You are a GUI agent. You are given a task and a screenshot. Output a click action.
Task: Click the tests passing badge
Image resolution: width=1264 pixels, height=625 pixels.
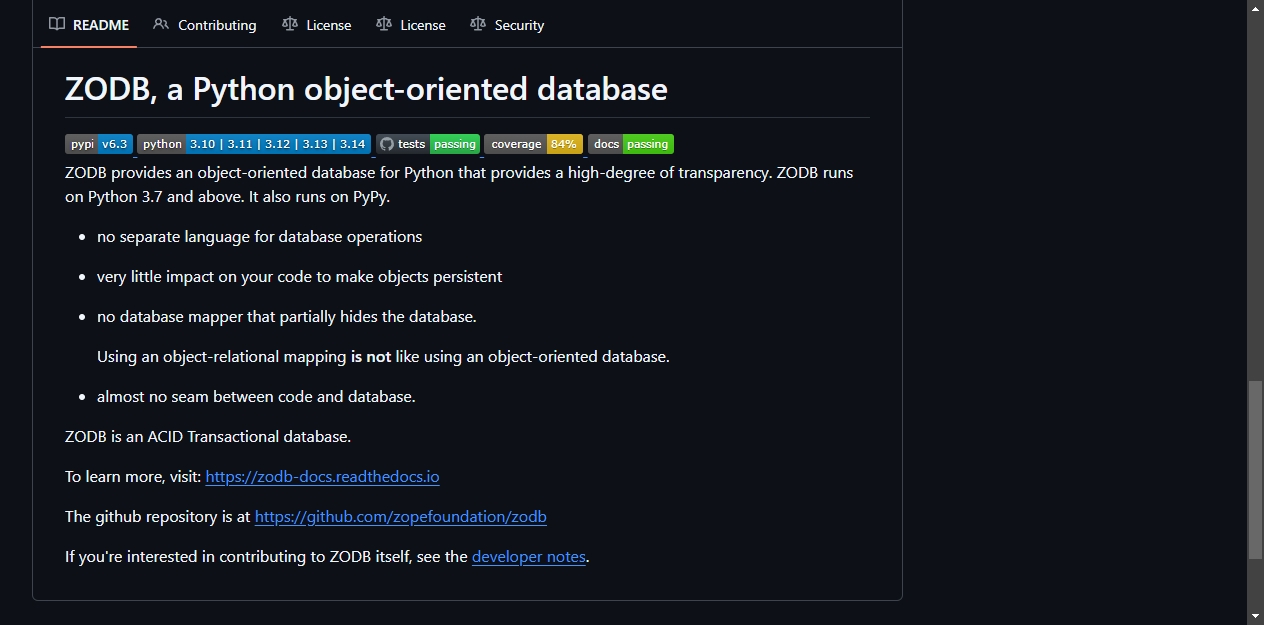tap(428, 144)
